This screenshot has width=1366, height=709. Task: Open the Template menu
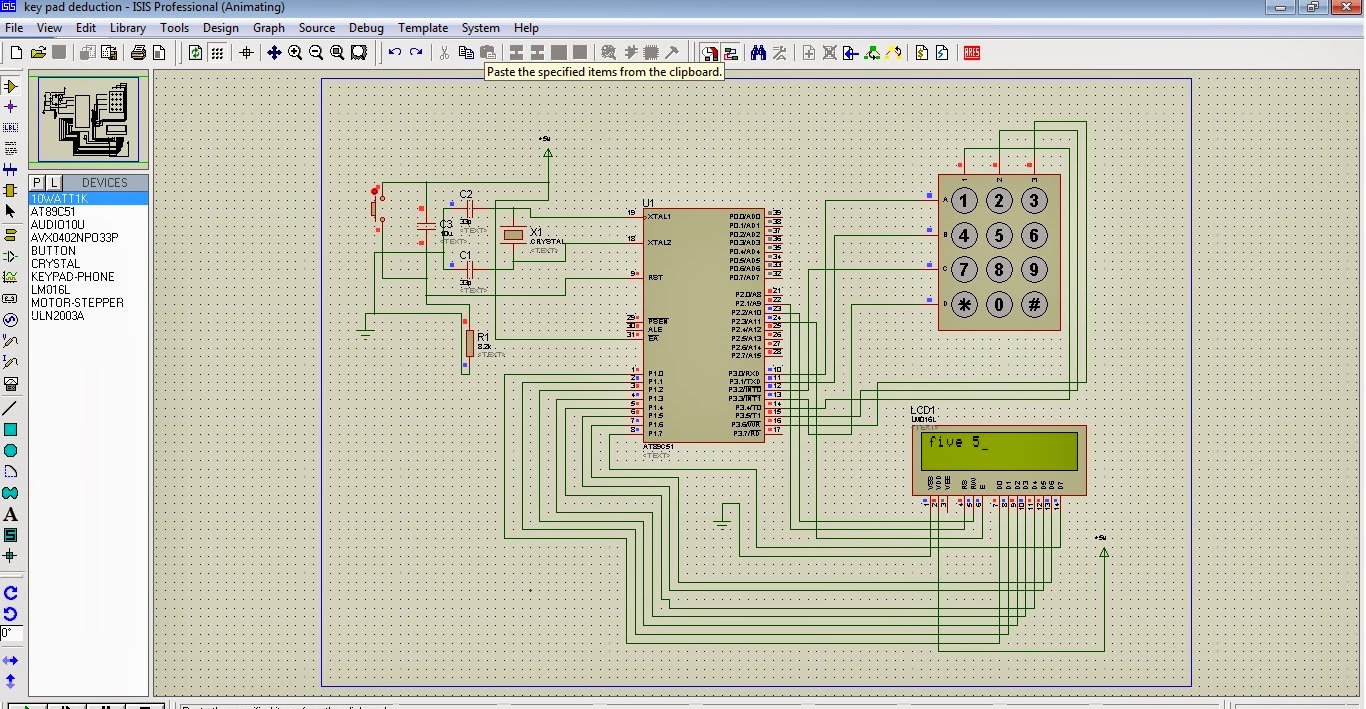423,28
